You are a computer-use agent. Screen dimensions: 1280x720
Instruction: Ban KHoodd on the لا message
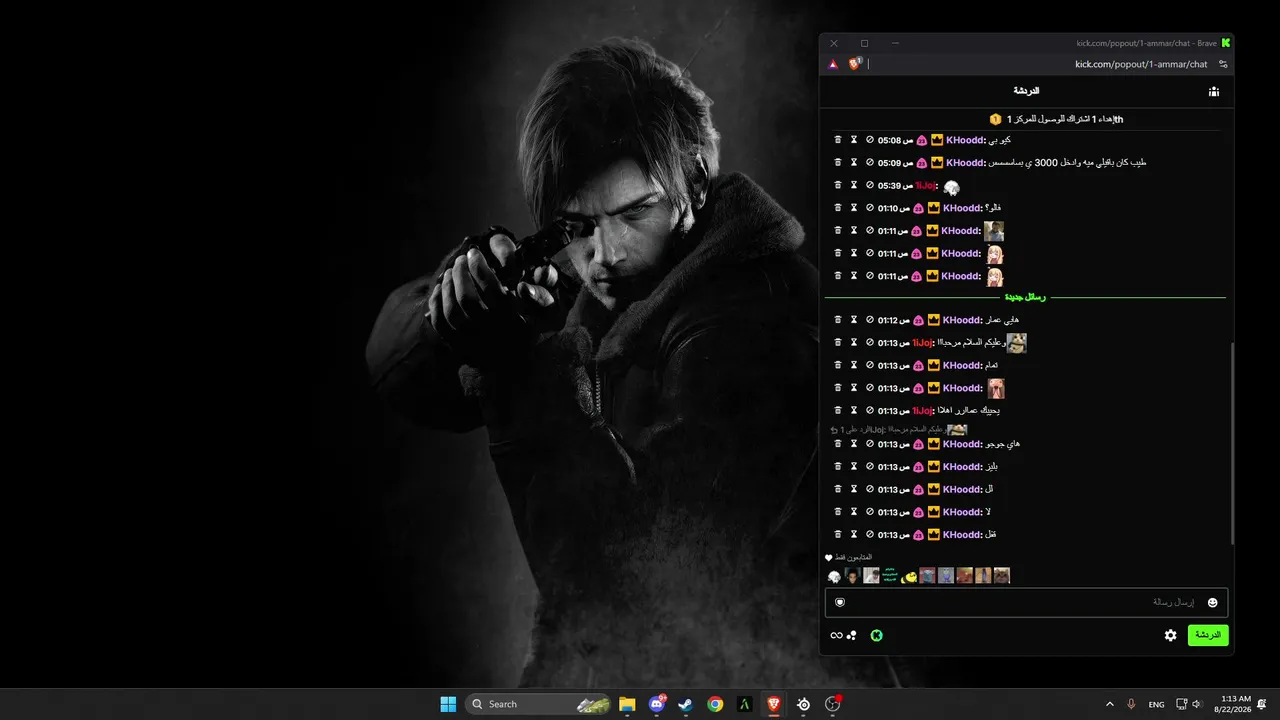pos(870,512)
